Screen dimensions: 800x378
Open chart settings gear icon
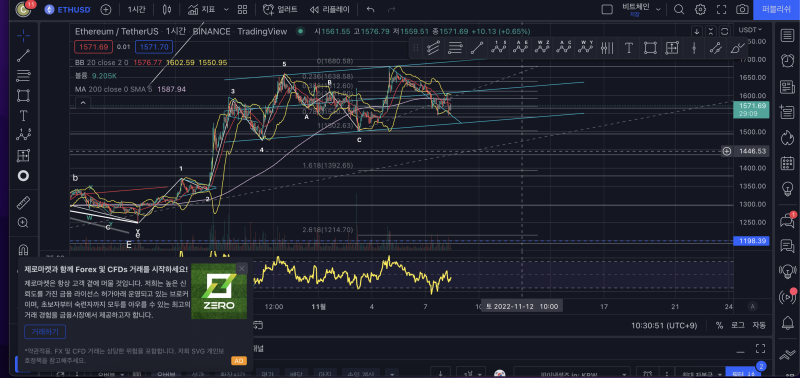tap(701, 9)
